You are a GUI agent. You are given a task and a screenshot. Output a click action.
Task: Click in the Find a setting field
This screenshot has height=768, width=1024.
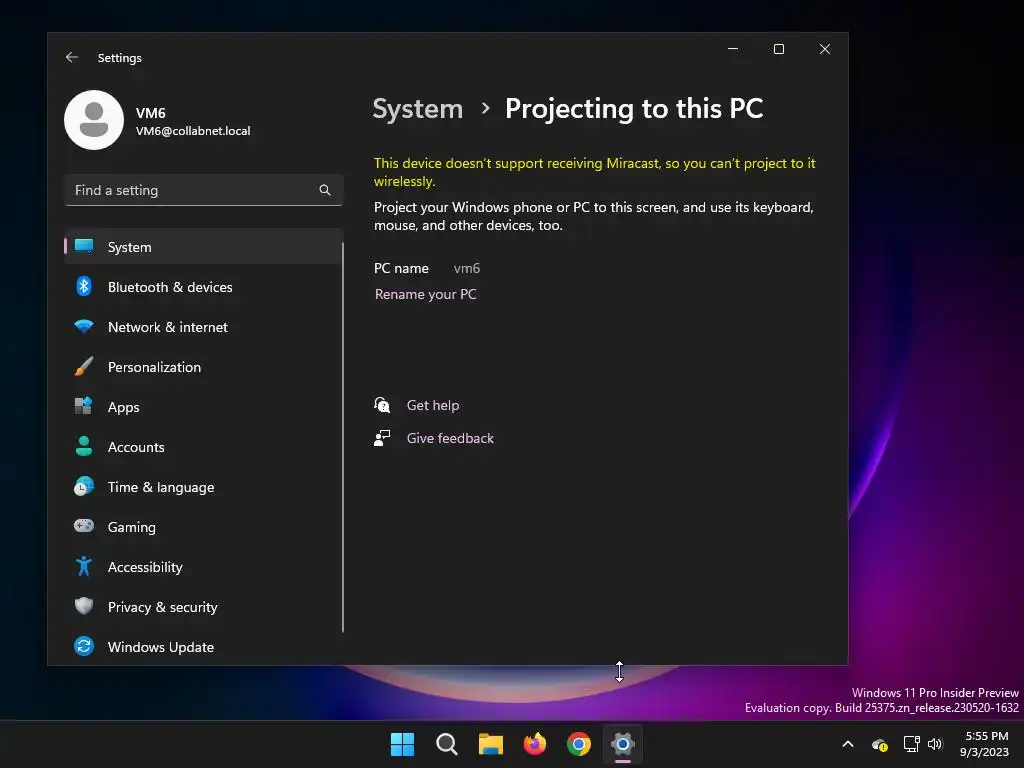pyautogui.click(x=203, y=190)
